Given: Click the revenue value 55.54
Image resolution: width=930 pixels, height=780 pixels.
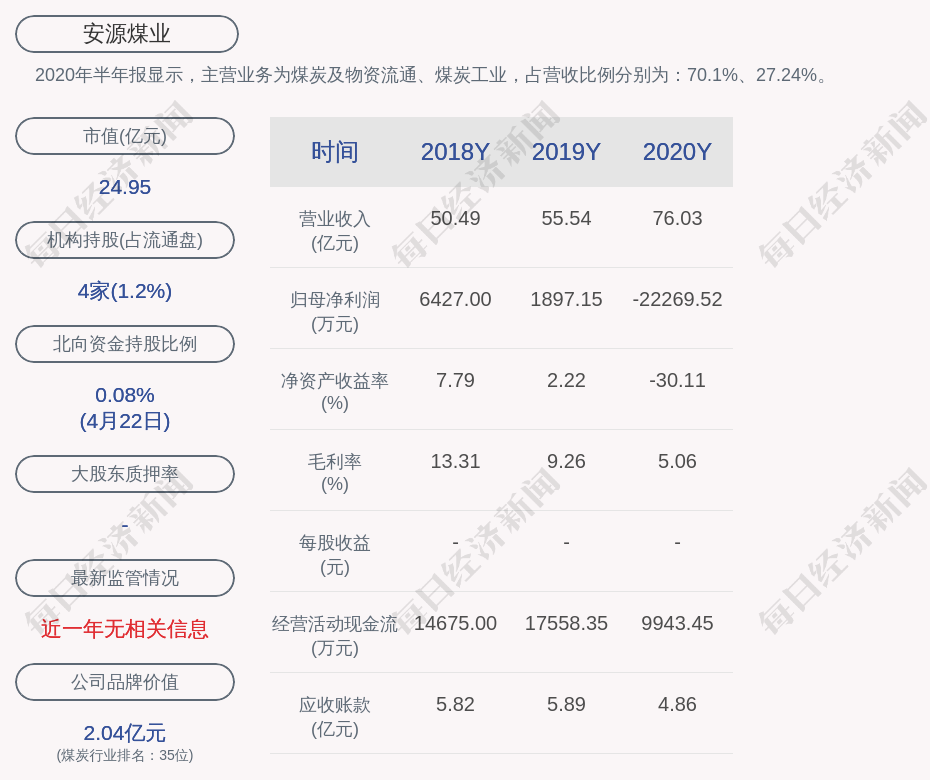Looking at the screenshot, I should pyautogui.click(x=566, y=218).
